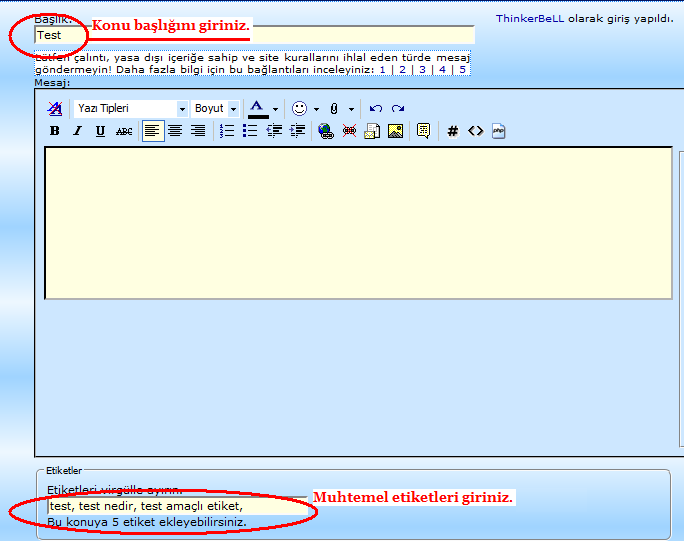Click the redo arrow icon

tap(398, 108)
